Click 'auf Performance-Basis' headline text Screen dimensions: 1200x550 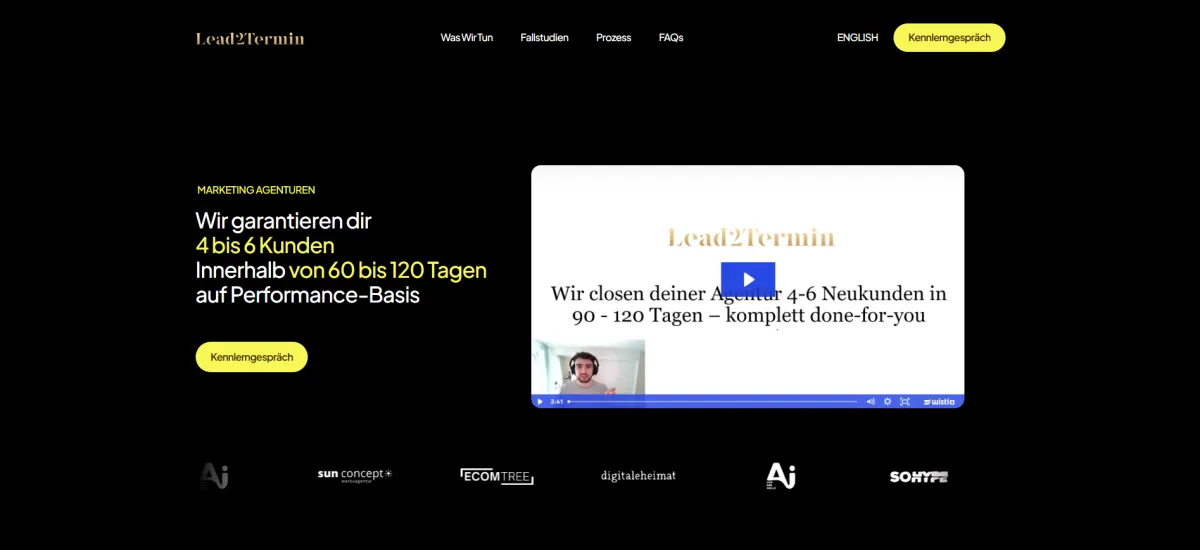click(x=308, y=296)
